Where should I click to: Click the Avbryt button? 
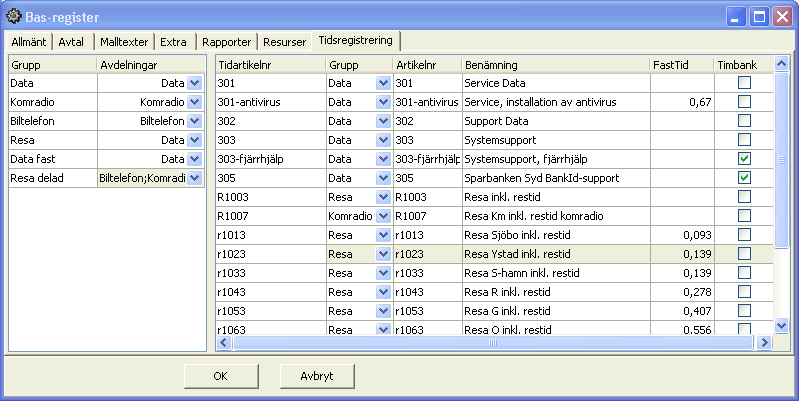click(316, 376)
